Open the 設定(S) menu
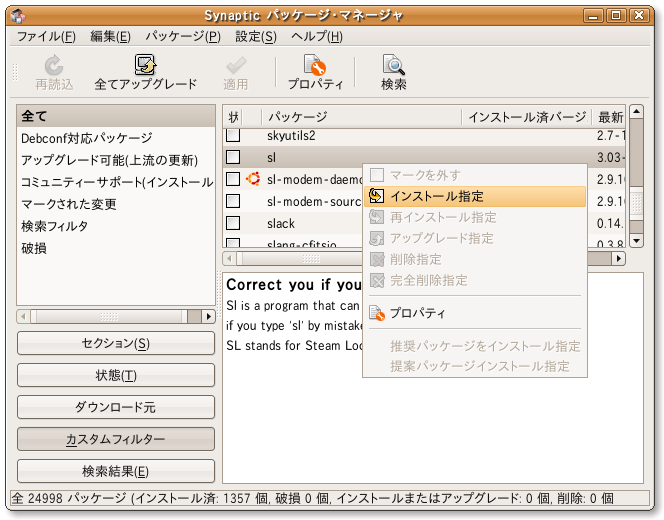664x520 pixels. coord(256,37)
